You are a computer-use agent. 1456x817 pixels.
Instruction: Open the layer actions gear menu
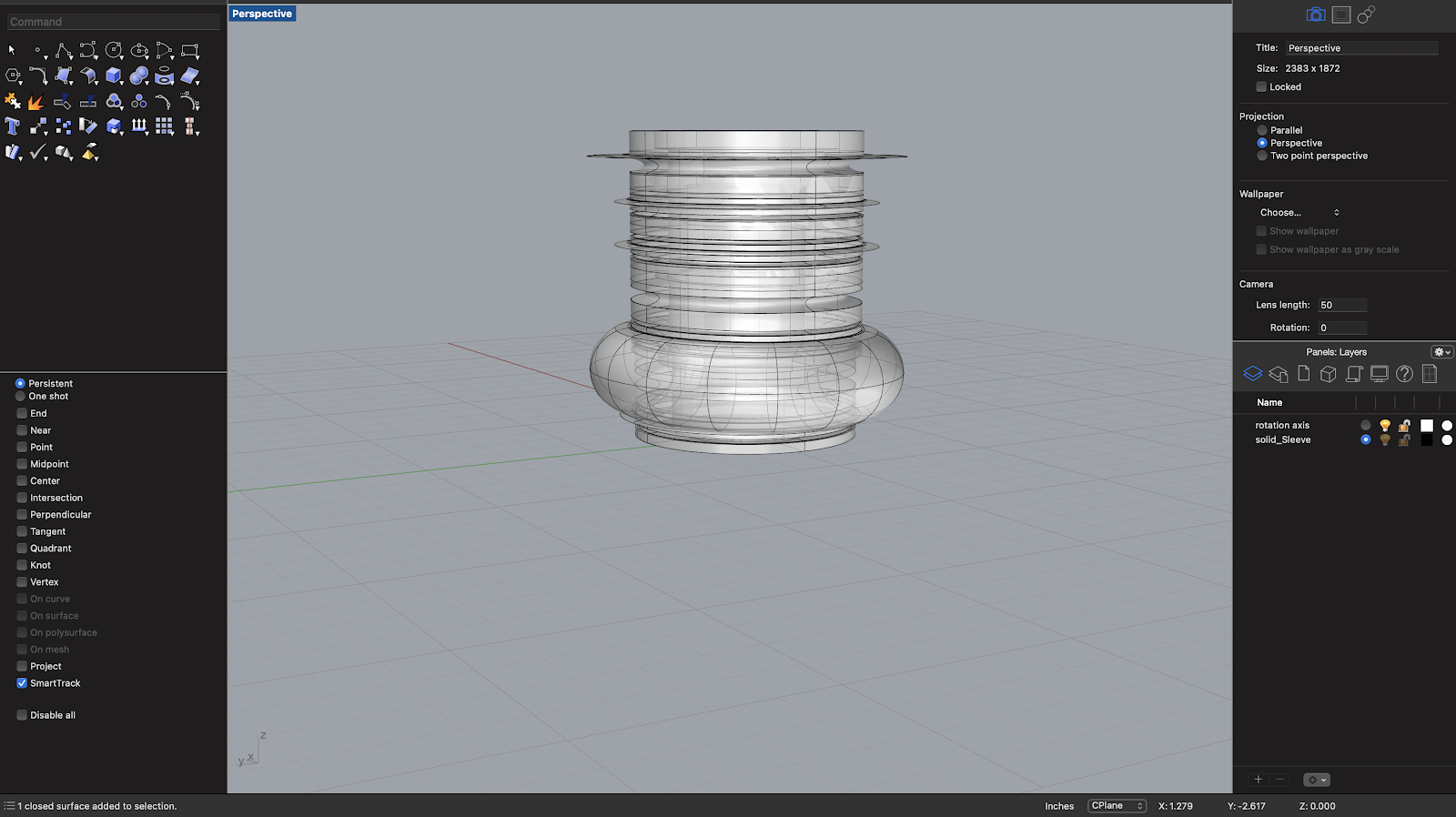pos(1317,780)
